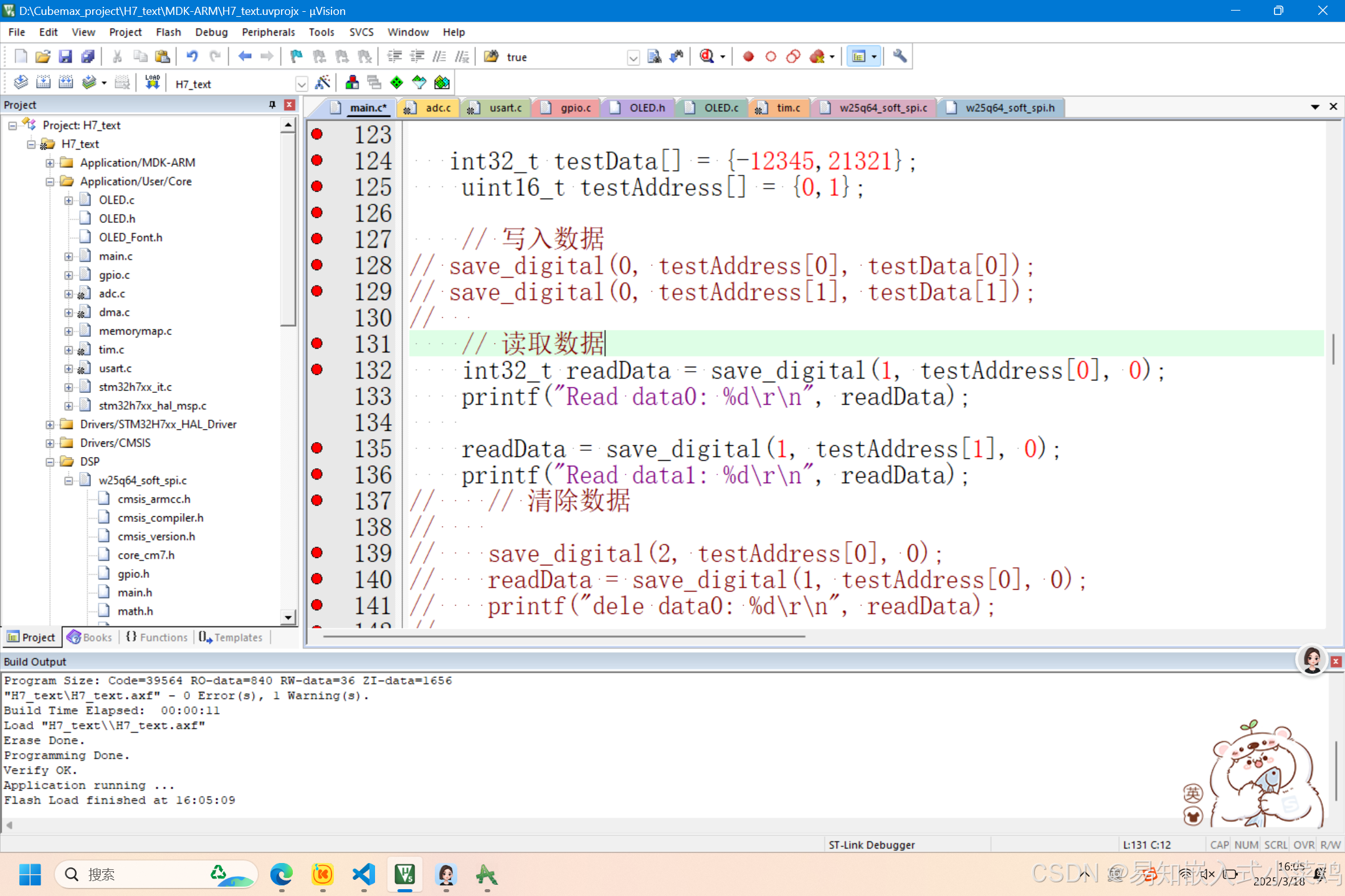Click the Save All toolbar icon
Screen dimensions: 1345x896
(x=88, y=57)
